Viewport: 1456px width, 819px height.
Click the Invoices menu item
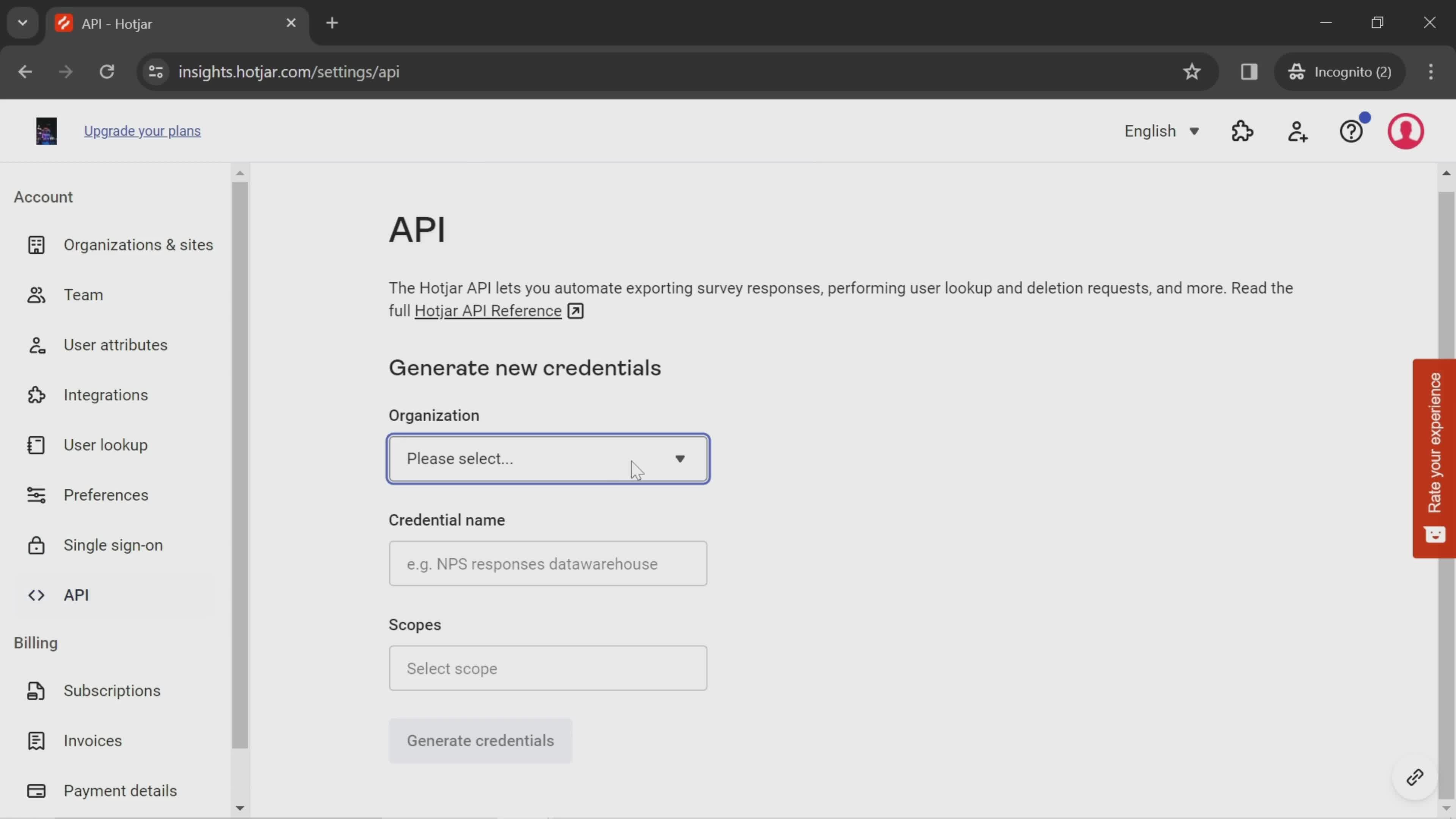coord(93,740)
